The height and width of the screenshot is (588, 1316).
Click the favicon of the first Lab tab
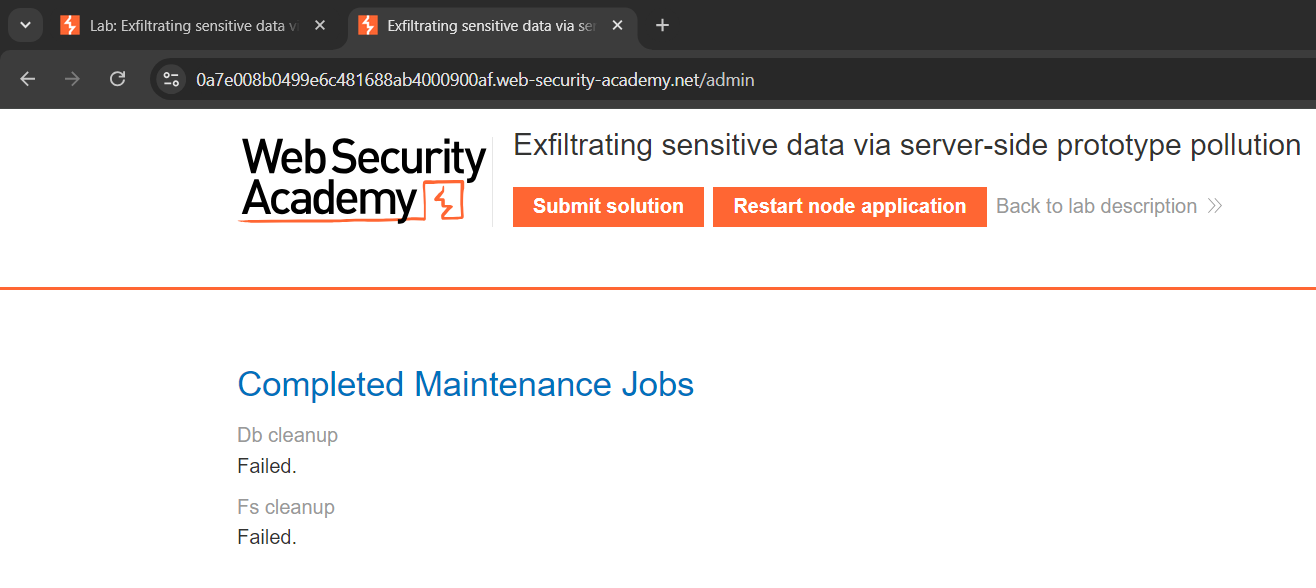click(x=70, y=26)
